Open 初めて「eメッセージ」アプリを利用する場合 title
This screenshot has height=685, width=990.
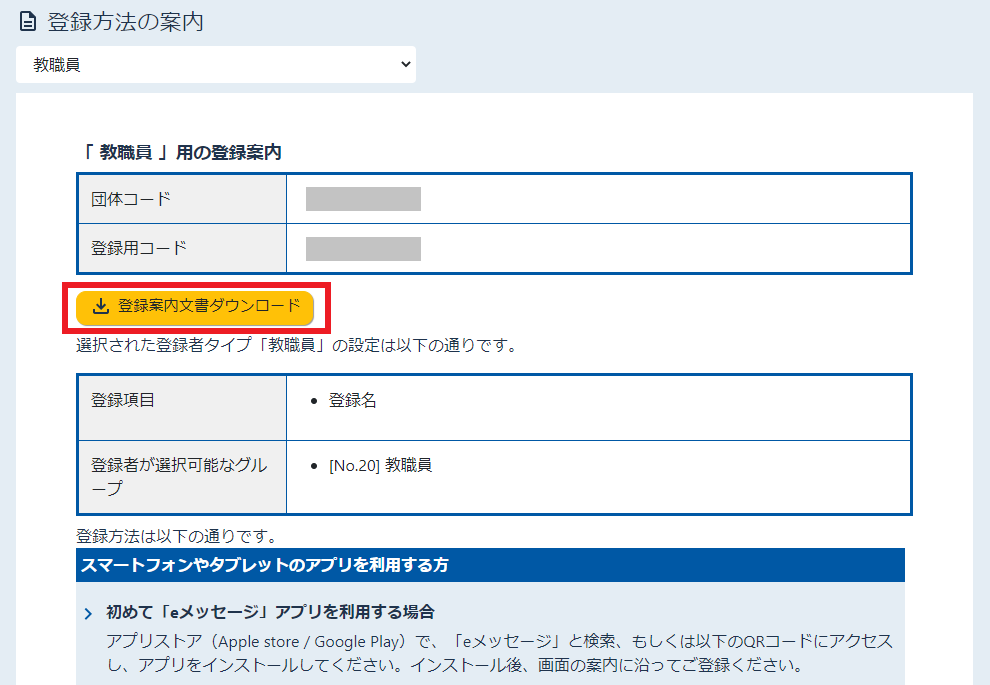pyautogui.click(x=270, y=612)
